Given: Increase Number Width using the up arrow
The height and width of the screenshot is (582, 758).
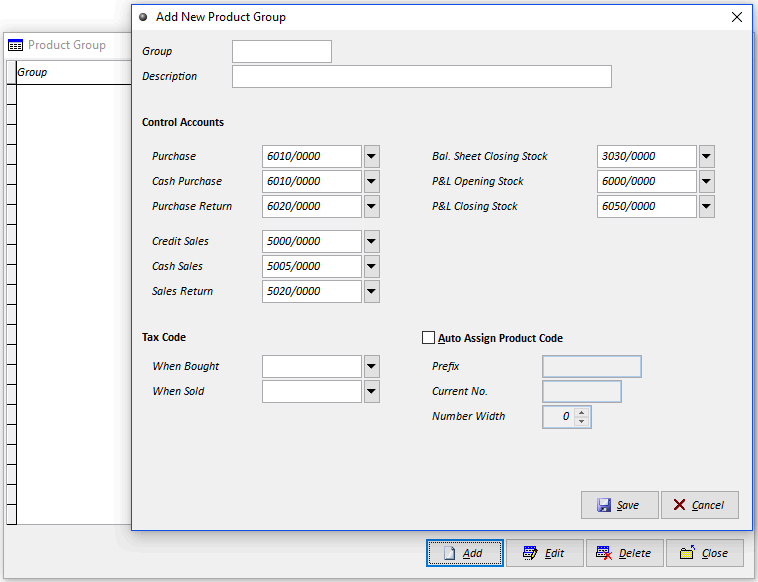Looking at the screenshot, I should [x=582, y=412].
